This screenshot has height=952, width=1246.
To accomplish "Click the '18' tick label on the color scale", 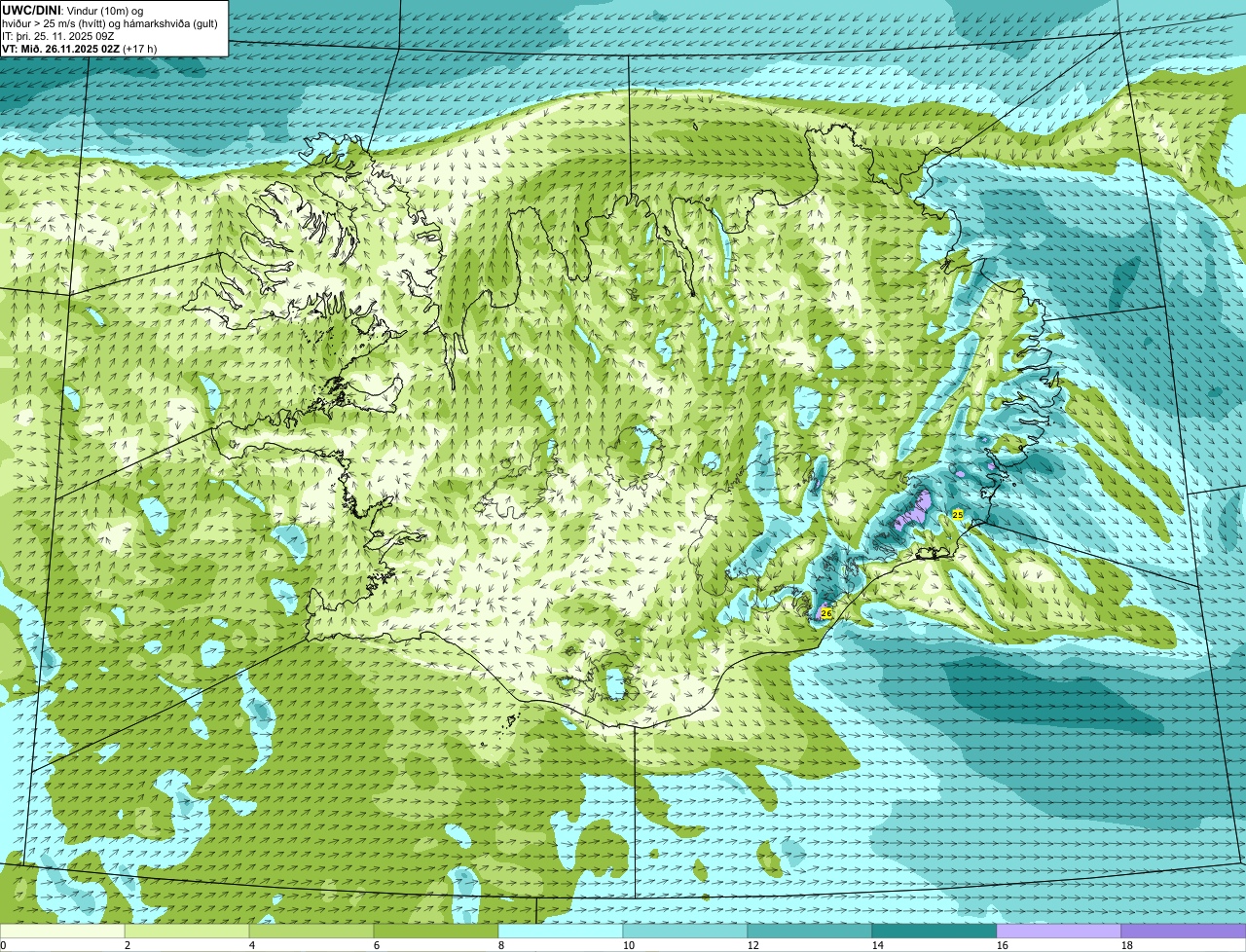I will pos(1127,945).
